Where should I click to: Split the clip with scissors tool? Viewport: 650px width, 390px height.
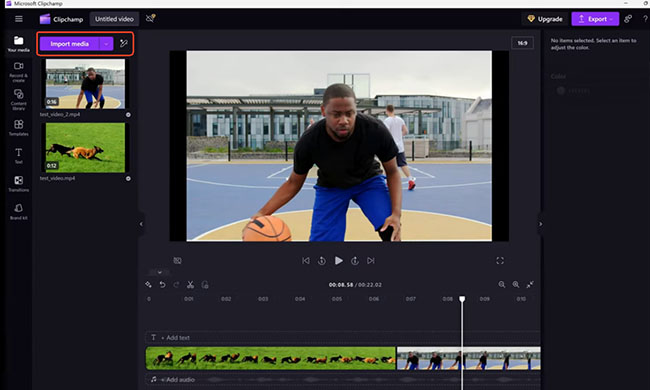190,284
